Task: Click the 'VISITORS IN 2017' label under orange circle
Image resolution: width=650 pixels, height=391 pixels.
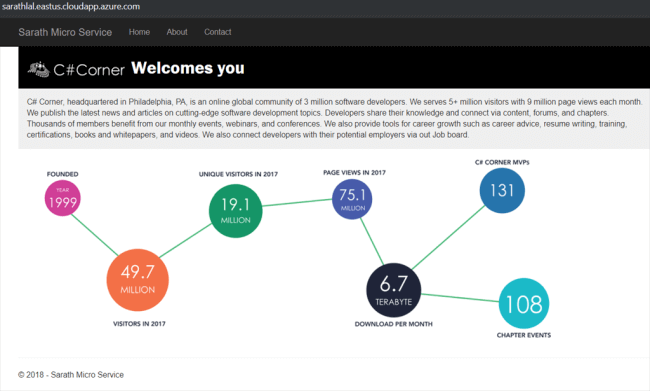Action: pyautogui.click(x=139, y=324)
